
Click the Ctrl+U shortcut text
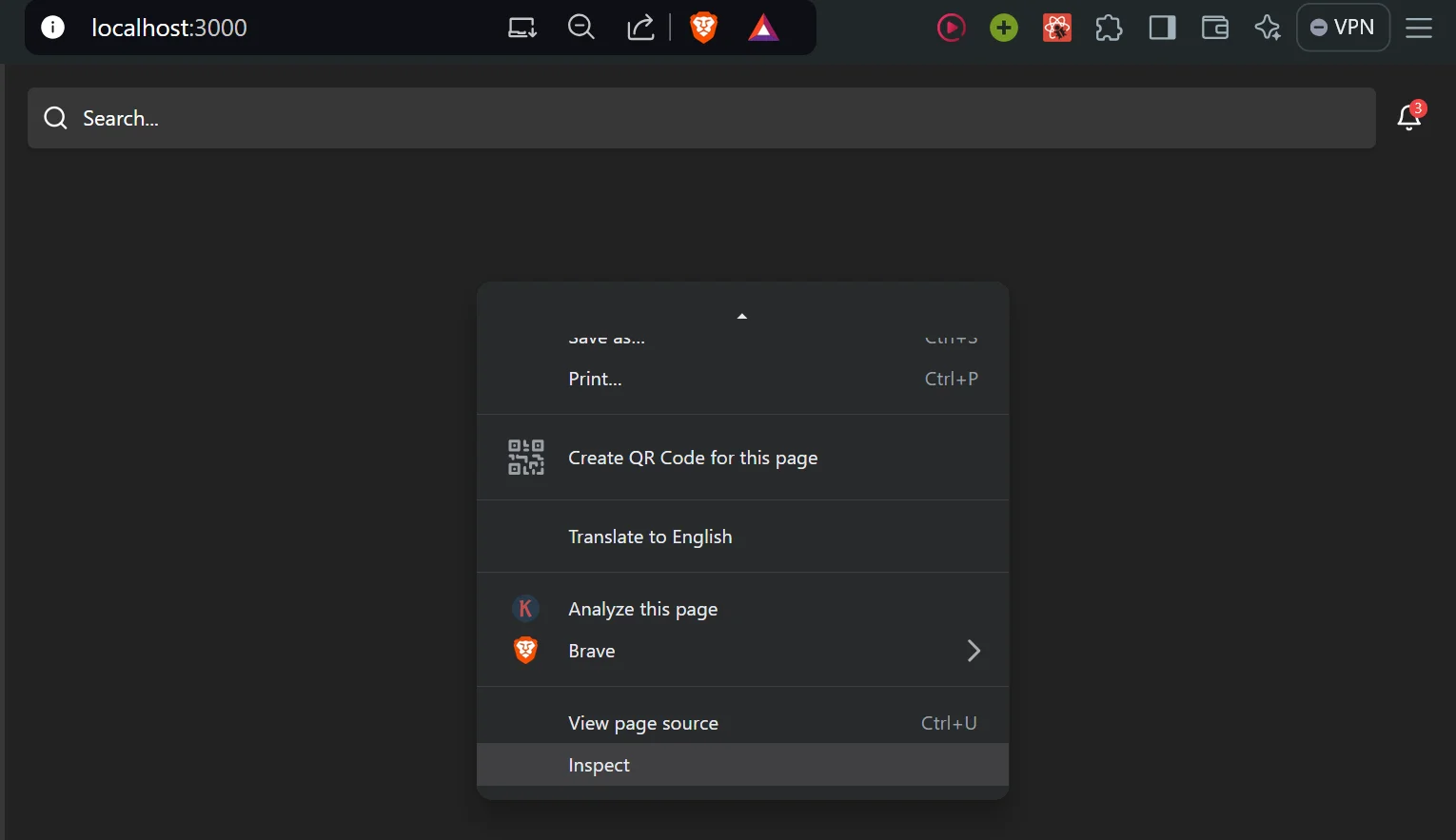(x=949, y=723)
